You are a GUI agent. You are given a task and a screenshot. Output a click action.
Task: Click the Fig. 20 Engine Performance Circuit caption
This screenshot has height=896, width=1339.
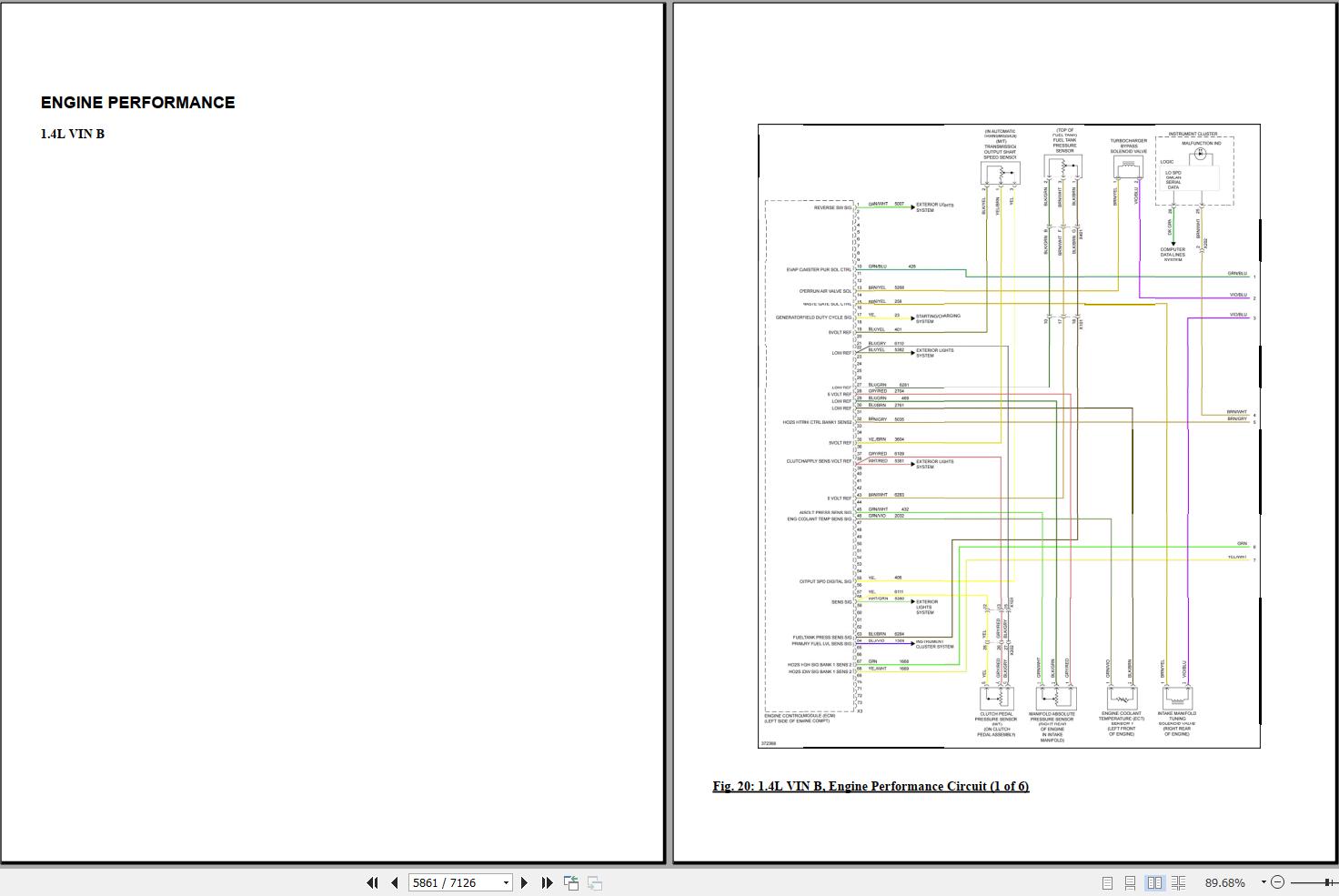871,786
